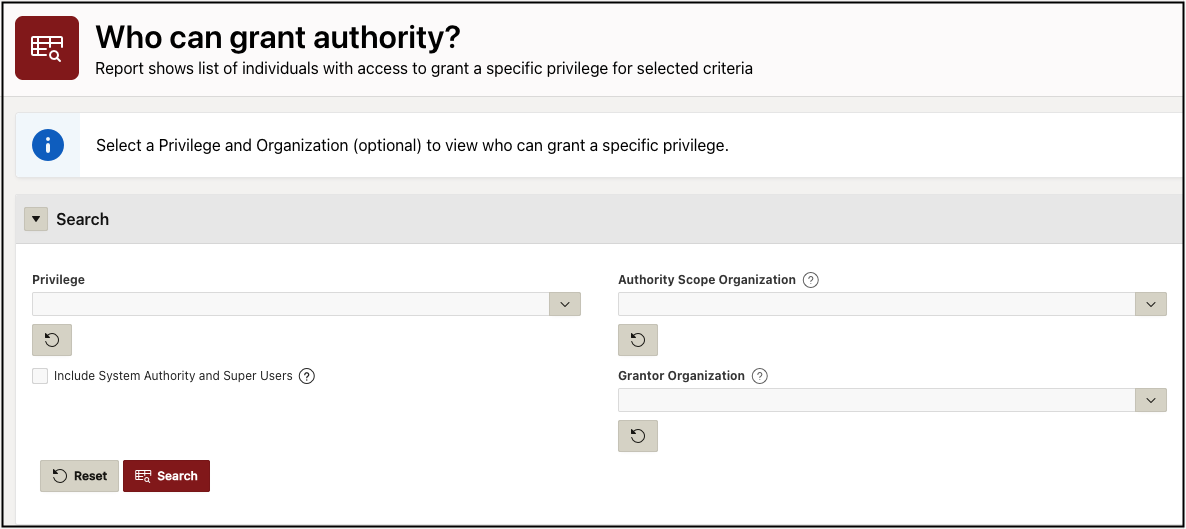Reset the Grantor Organization field via its icon
This screenshot has height=529, width=1186.
638,436
